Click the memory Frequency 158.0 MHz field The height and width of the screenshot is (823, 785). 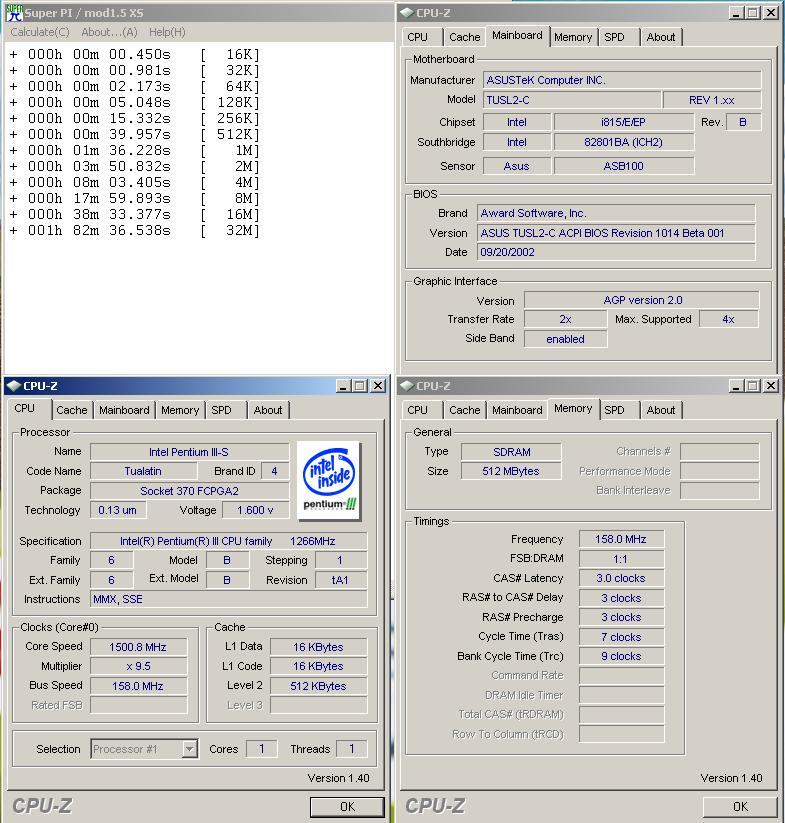point(621,540)
